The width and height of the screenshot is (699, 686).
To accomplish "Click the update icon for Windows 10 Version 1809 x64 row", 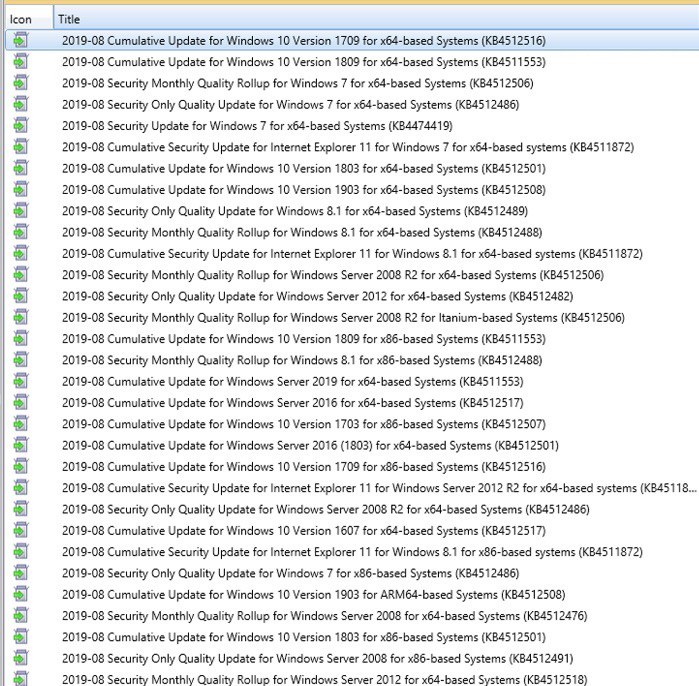I will click(21, 62).
